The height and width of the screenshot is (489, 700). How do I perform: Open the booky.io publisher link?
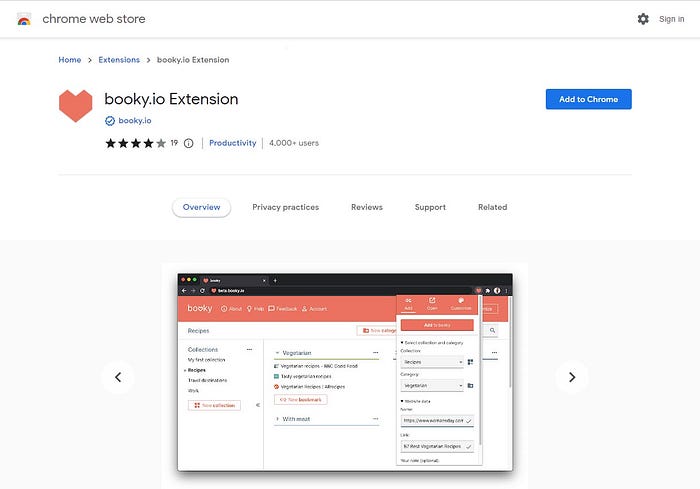[x=135, y=121]
